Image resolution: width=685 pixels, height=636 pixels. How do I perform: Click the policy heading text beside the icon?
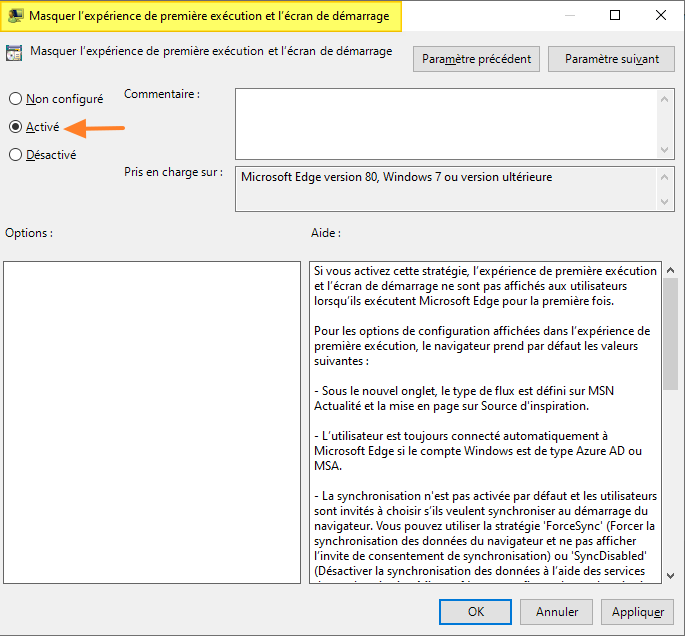tap(211, 51)
